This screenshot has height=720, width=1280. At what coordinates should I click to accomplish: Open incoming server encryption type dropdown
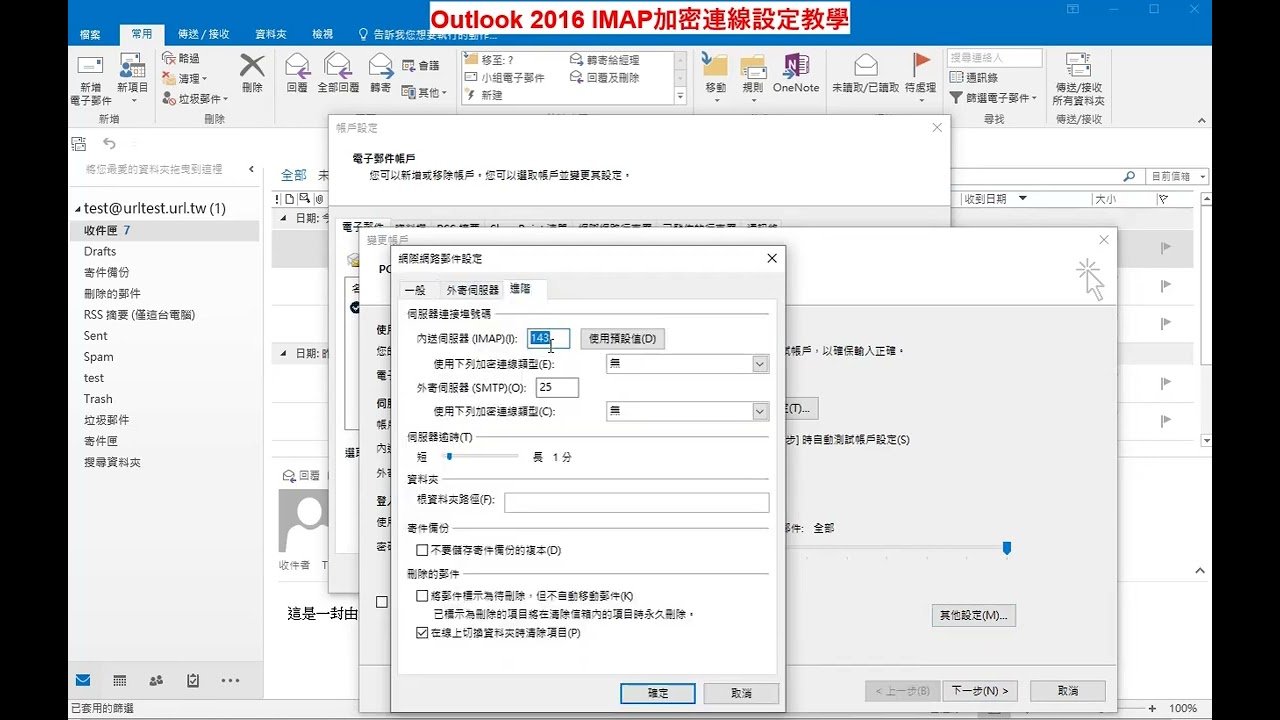[x=760, y=364]
